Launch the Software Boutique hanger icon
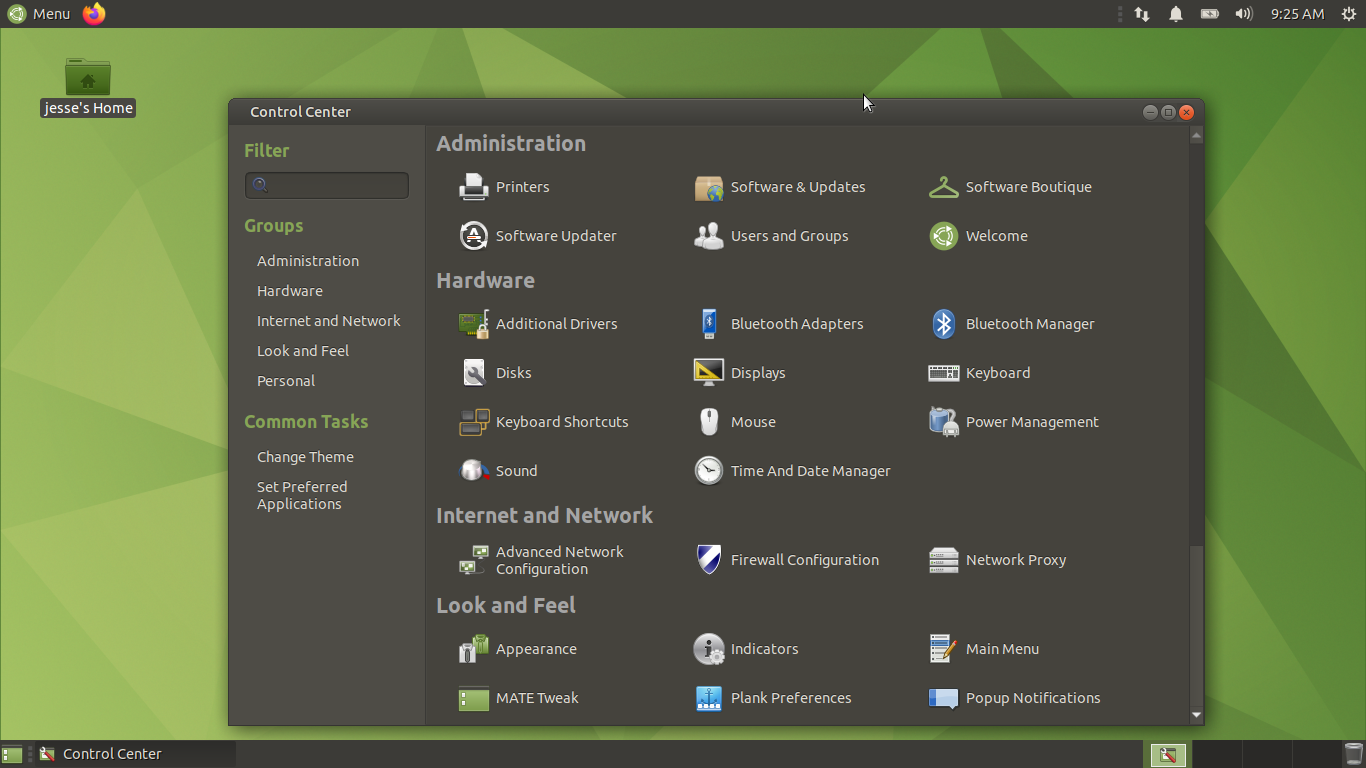The height and width of the screenshot is (768, 1366). [944, 187]
